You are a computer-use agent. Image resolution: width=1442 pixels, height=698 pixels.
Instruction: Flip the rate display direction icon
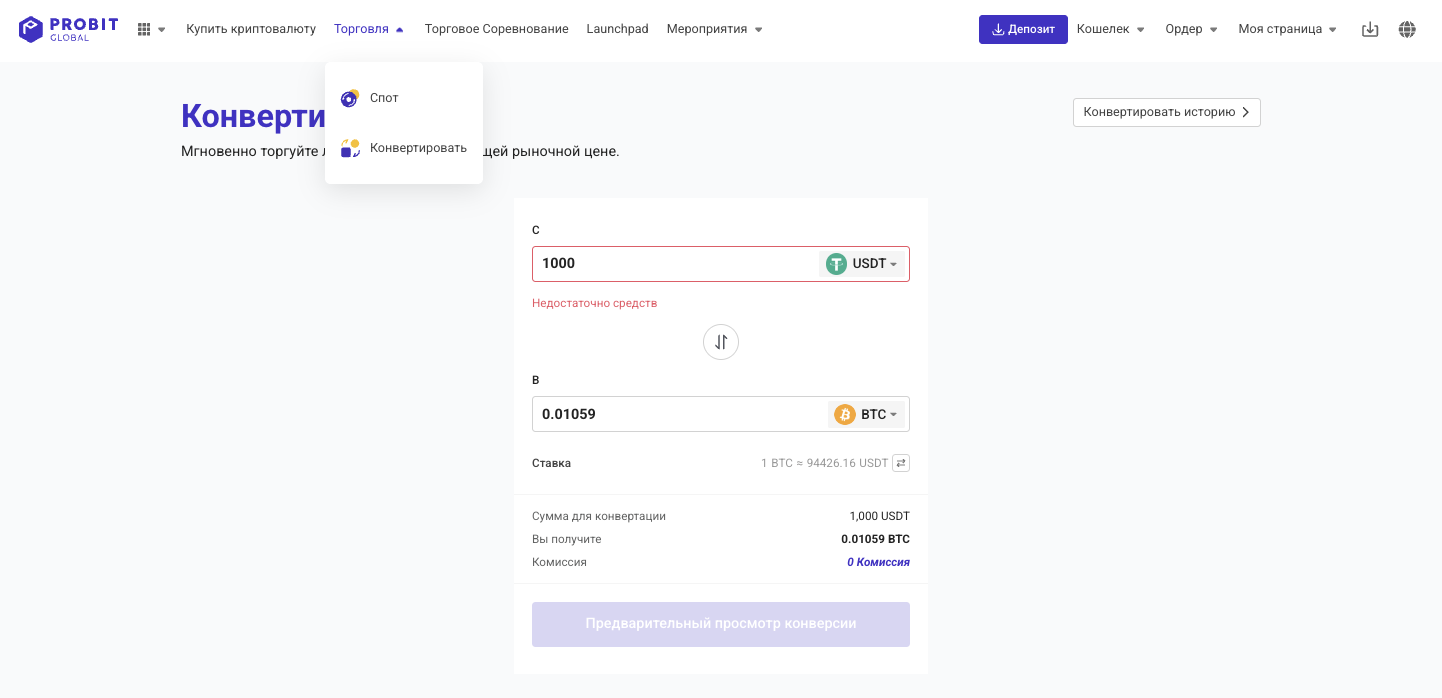point(901,463)
